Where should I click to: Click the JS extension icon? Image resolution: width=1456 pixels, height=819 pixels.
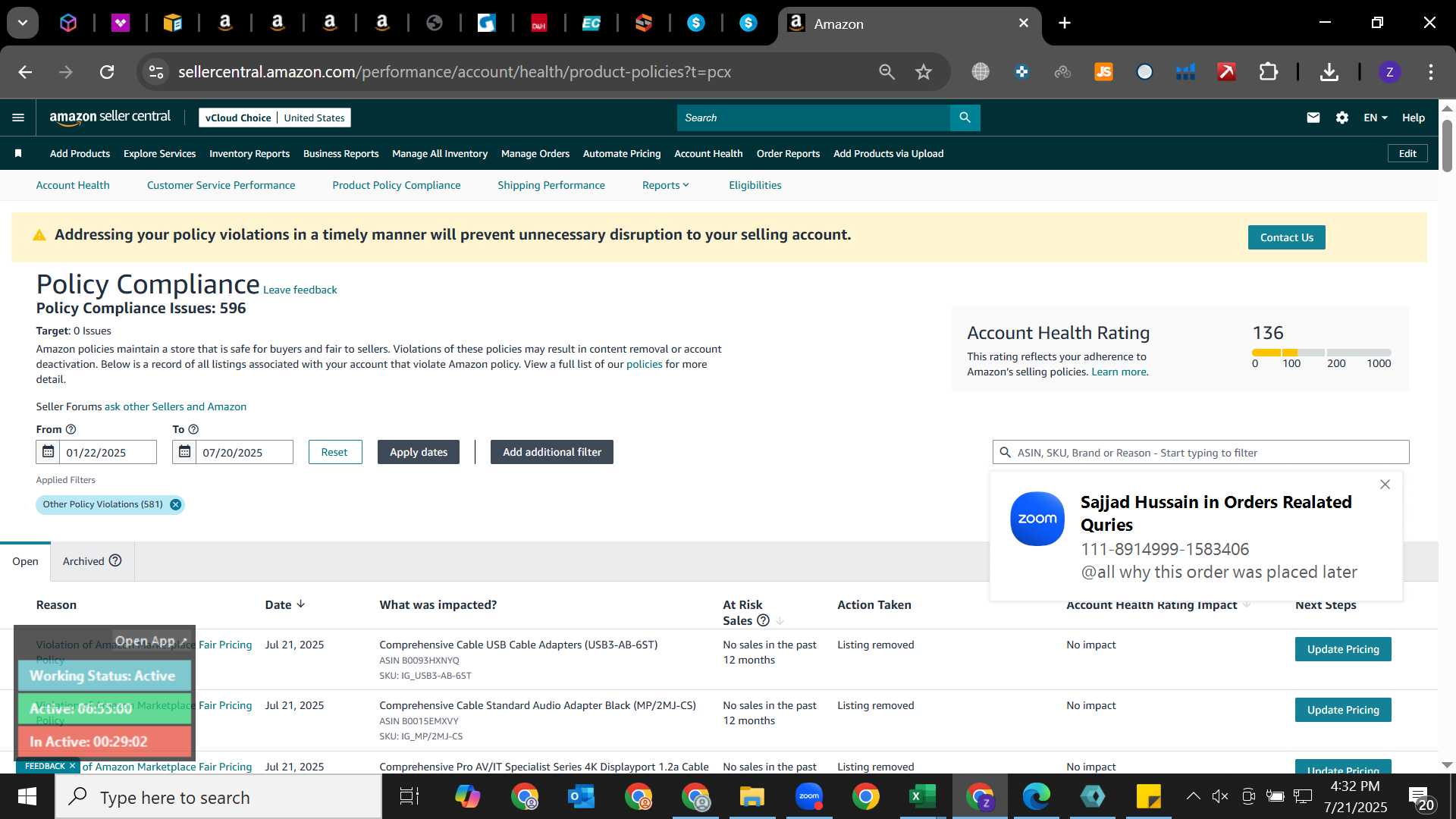(x=1103, y=72)
